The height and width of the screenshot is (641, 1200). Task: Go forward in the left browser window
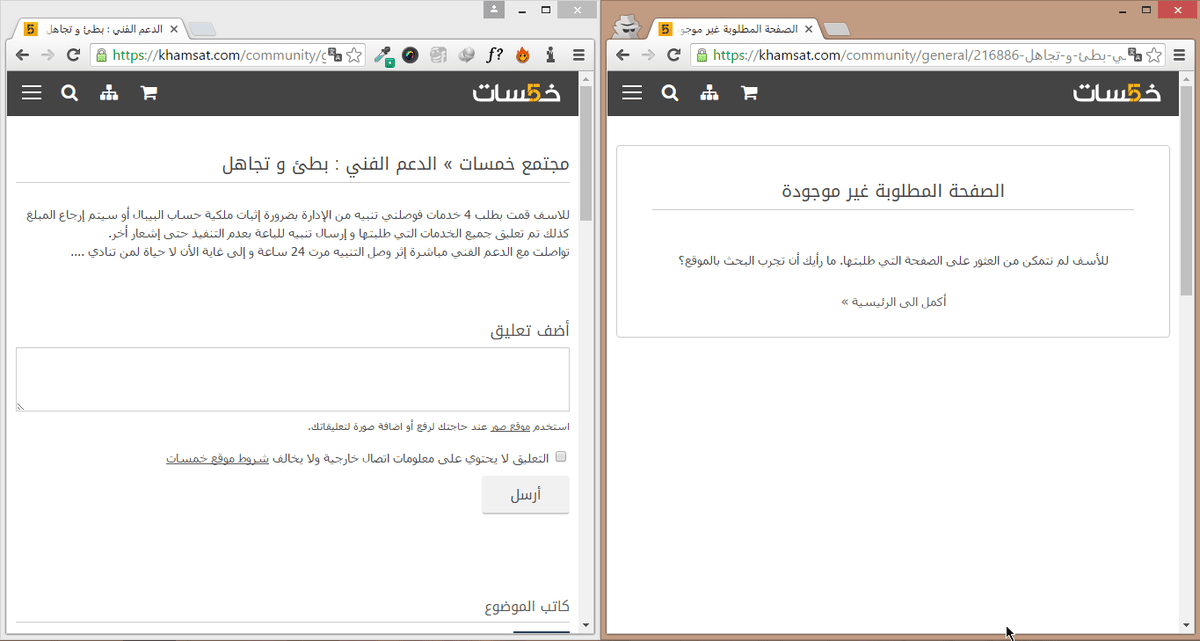(x=47, y=55)
